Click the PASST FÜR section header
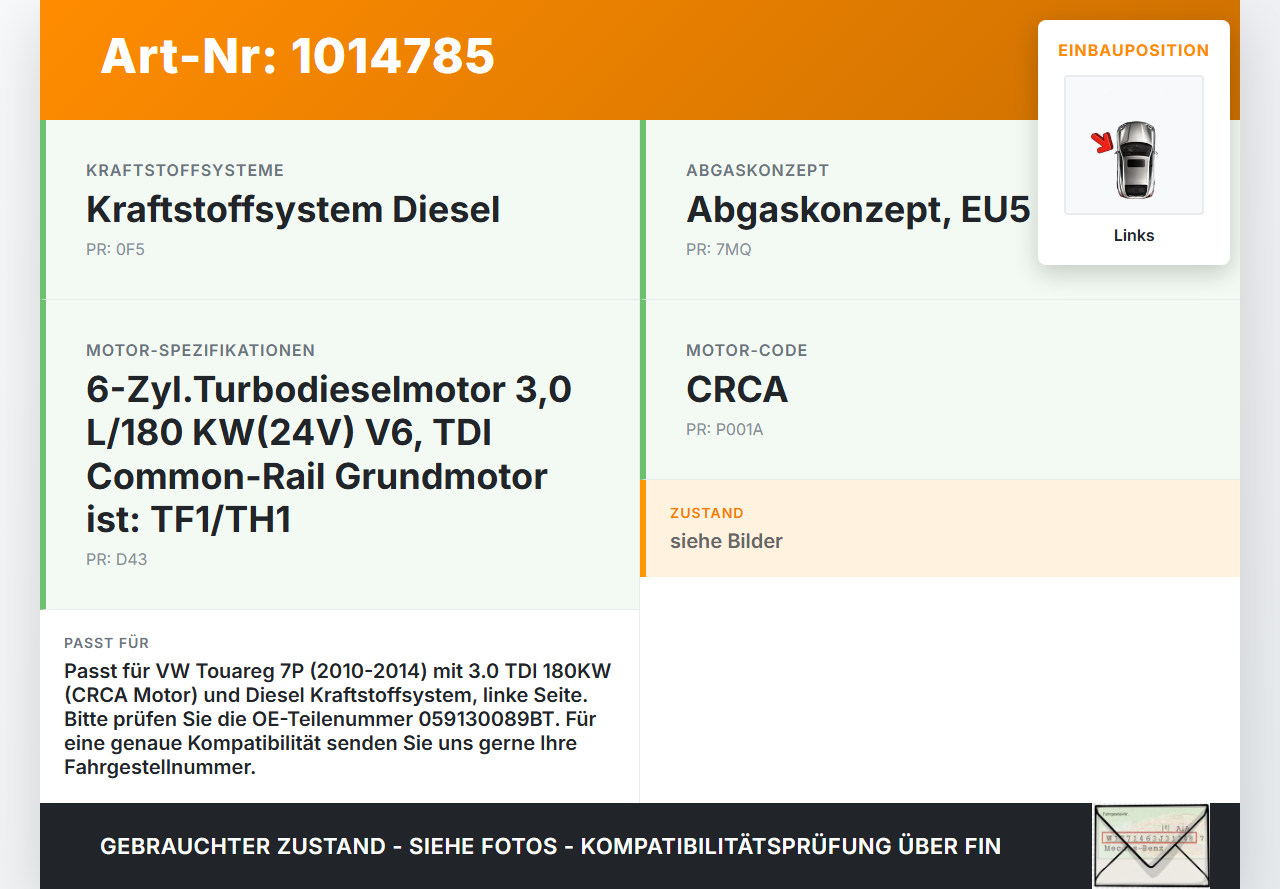Screen dimensions: 1280x889 106,643
